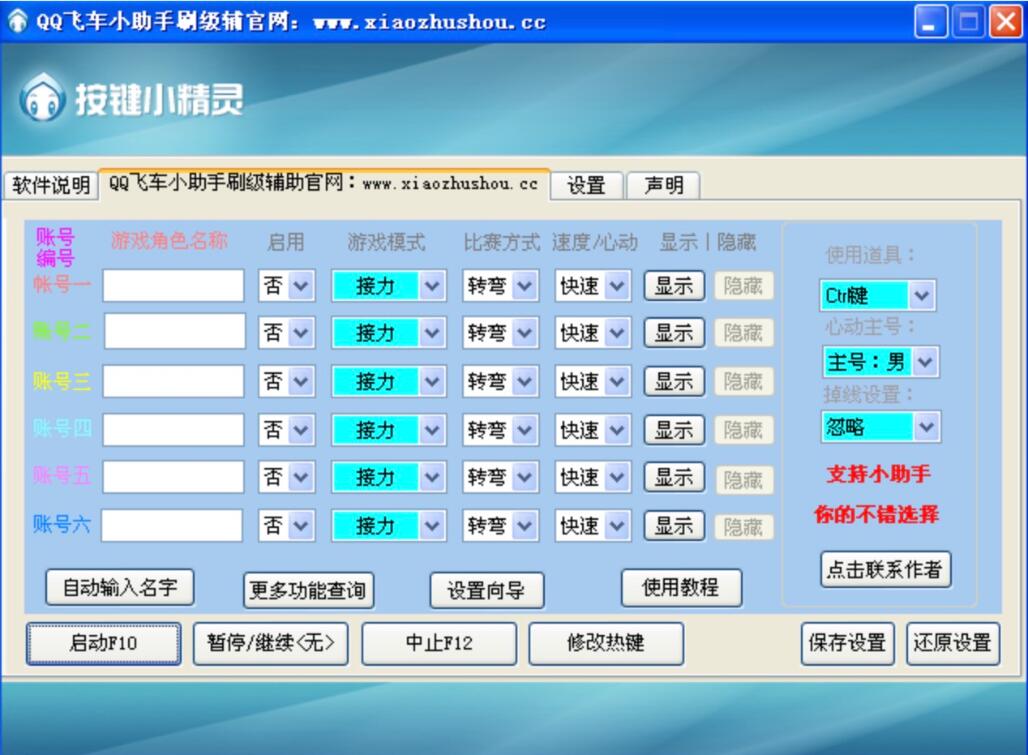Stop the script with 中止F12
This screenshot has height=755, width=1028.
tap(439, 644)
